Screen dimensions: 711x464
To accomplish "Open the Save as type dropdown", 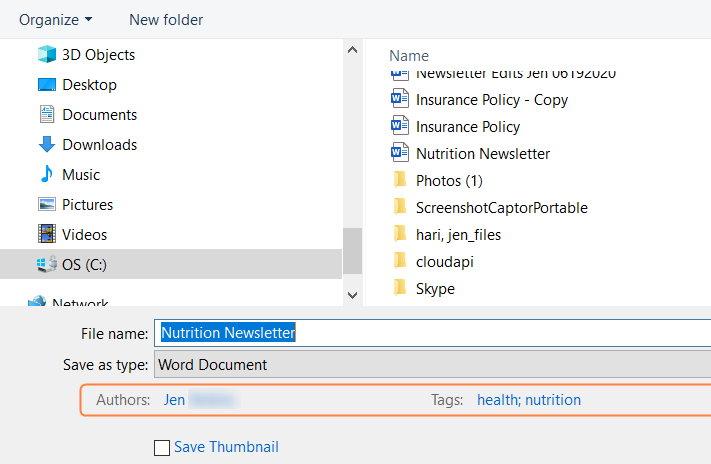I will [430, 364].
